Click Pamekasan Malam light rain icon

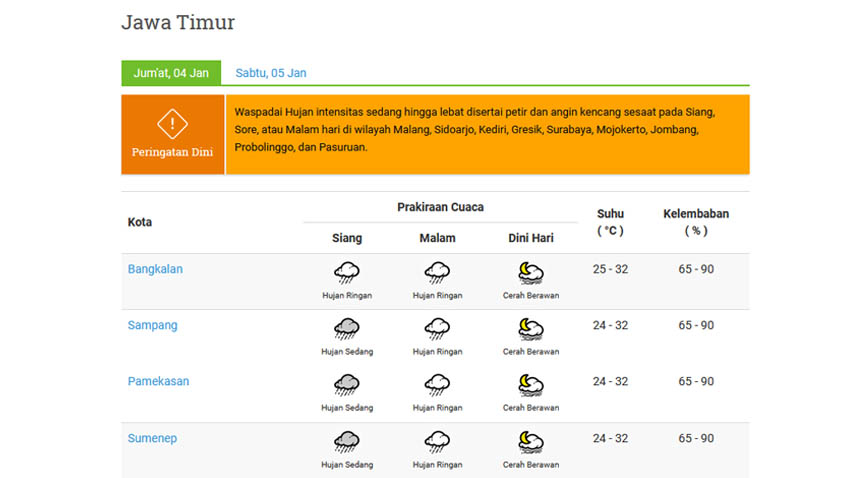click(x=437, y=385)
